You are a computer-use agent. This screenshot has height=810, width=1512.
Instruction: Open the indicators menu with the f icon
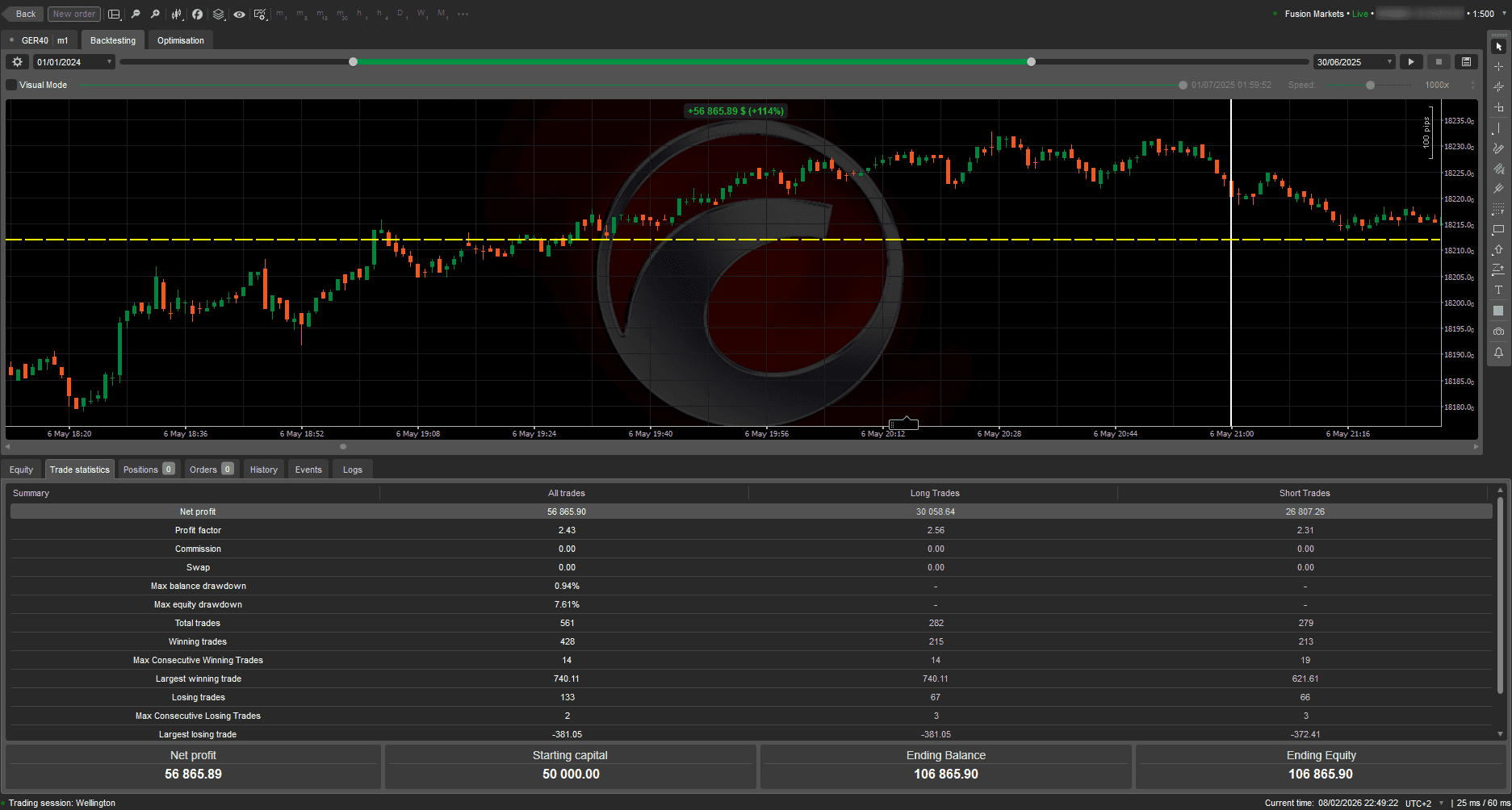point(197,14)
